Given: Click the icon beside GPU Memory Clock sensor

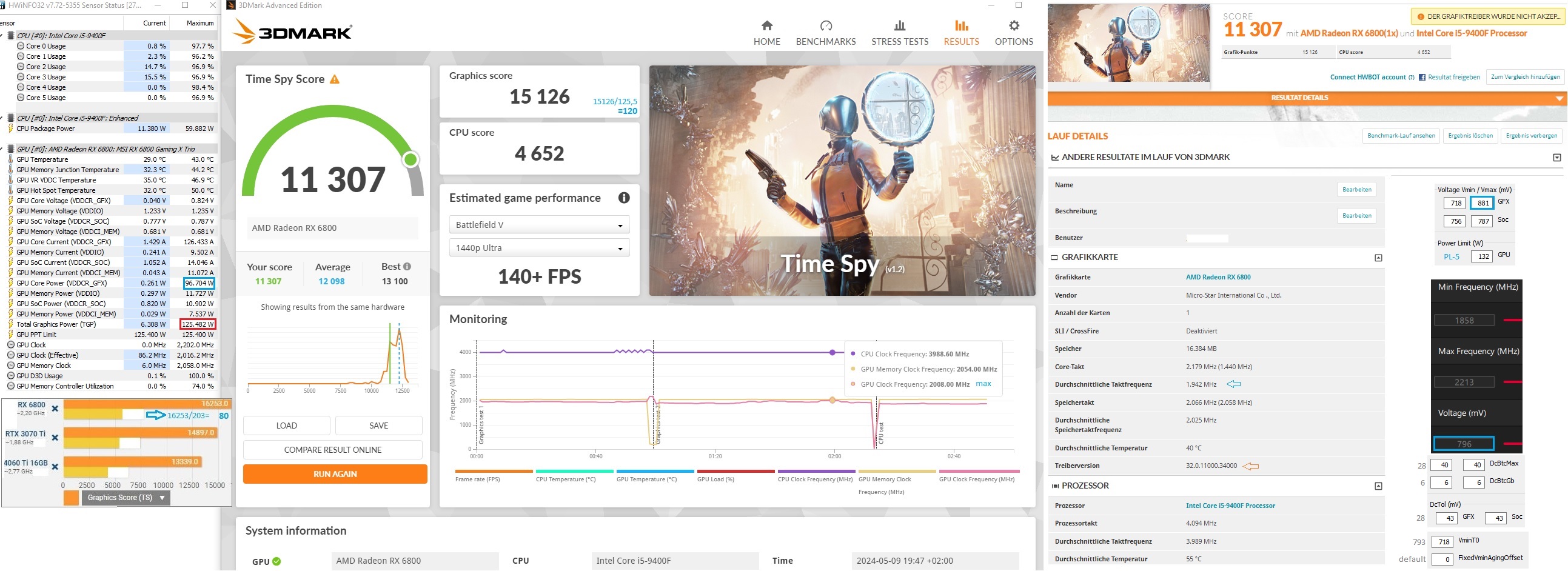Looking at the screenshot, I should pyautogui.click(x=10, y=366).
